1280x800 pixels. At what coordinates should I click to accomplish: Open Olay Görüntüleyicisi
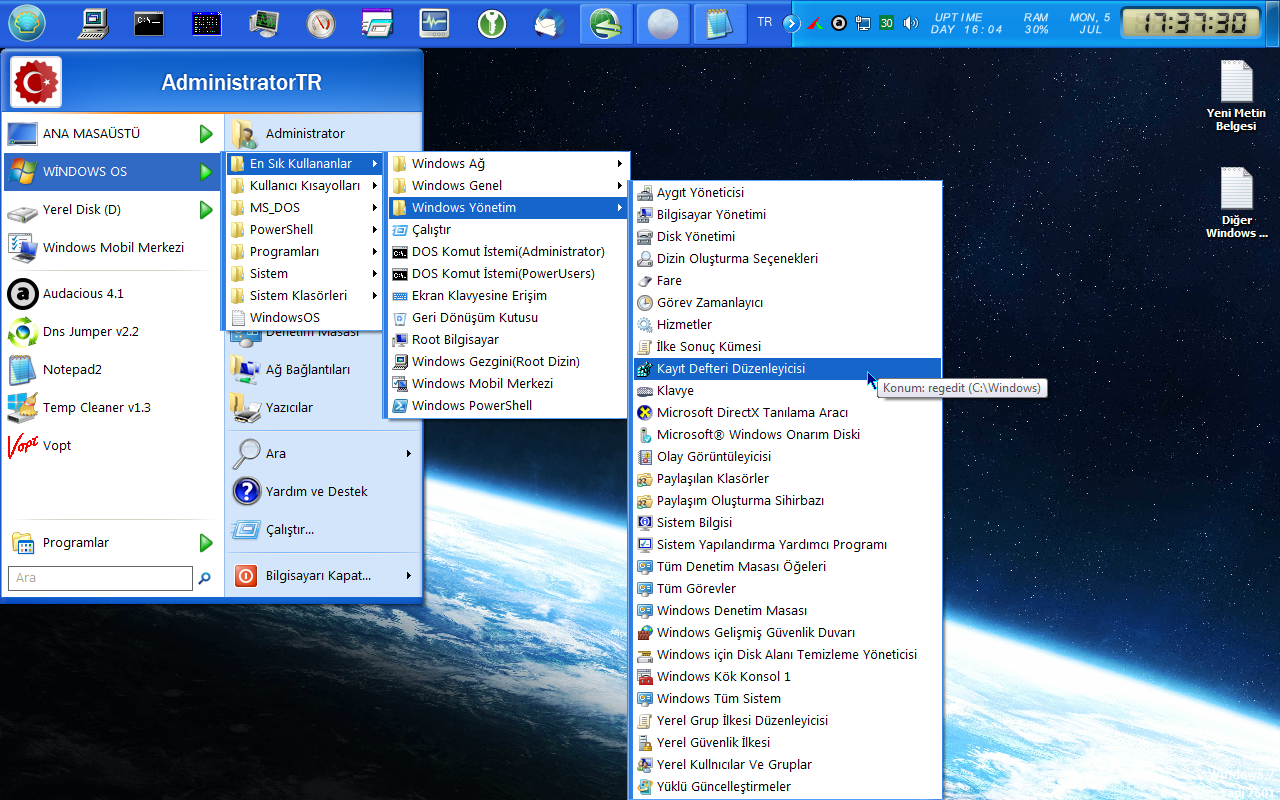(786, 457)
